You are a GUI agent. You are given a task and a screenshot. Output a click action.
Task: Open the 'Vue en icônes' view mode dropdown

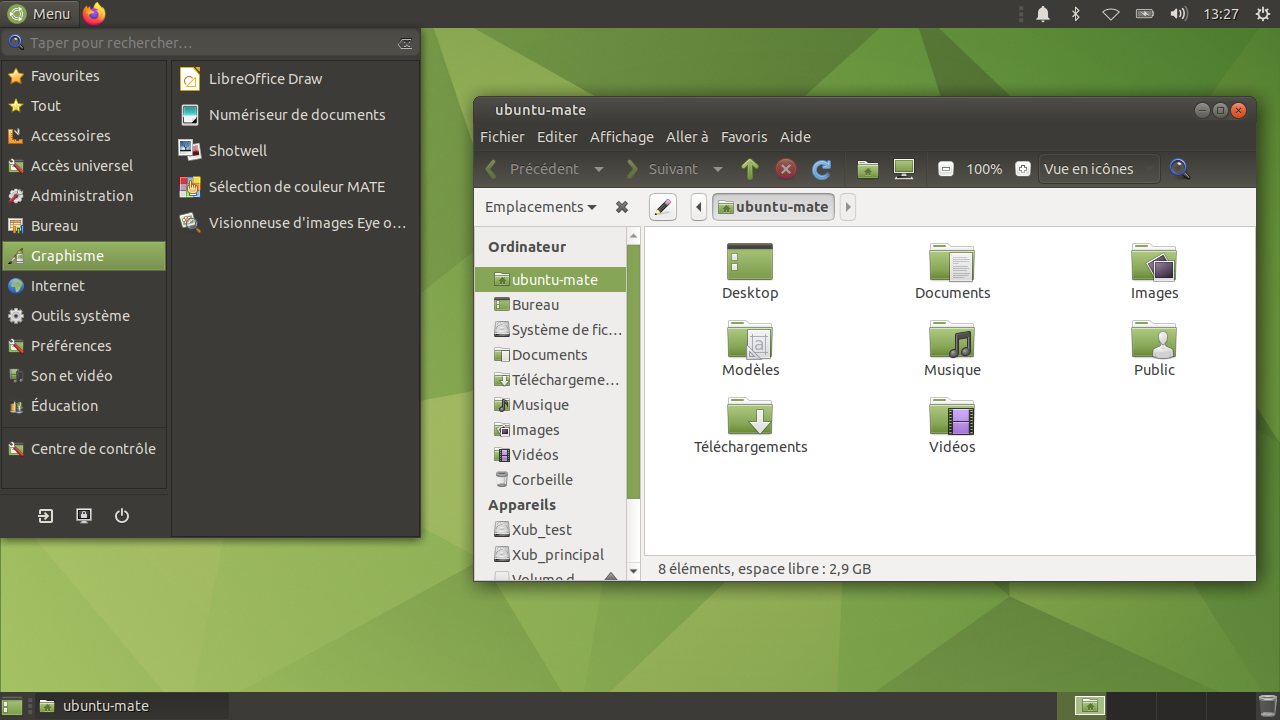pyautogui.click(x=1098, y=169)
